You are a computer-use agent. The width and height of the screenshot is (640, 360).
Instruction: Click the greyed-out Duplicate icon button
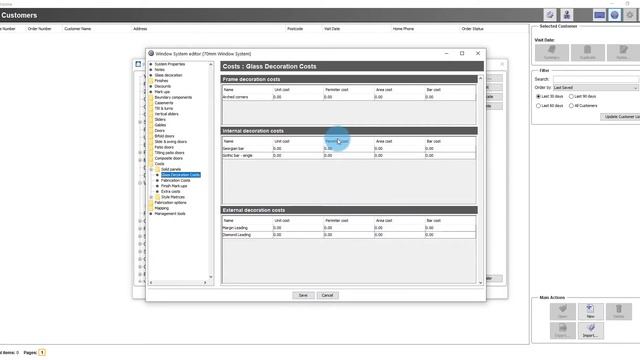[588, 52]
